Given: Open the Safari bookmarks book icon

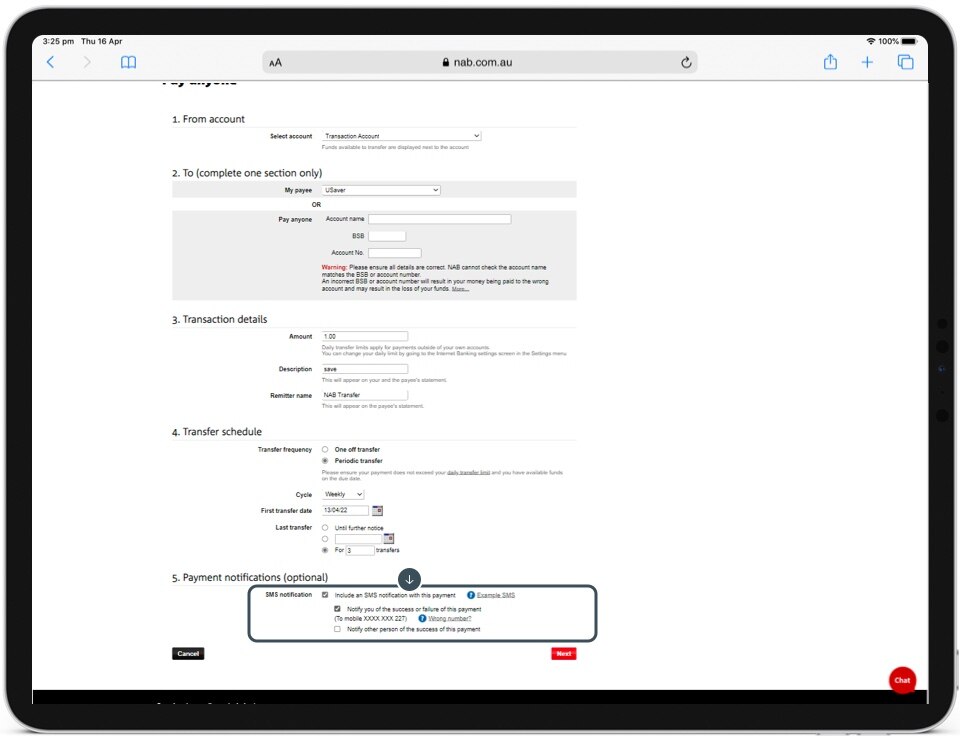Looking at the screenshot, I should (128, 62).
